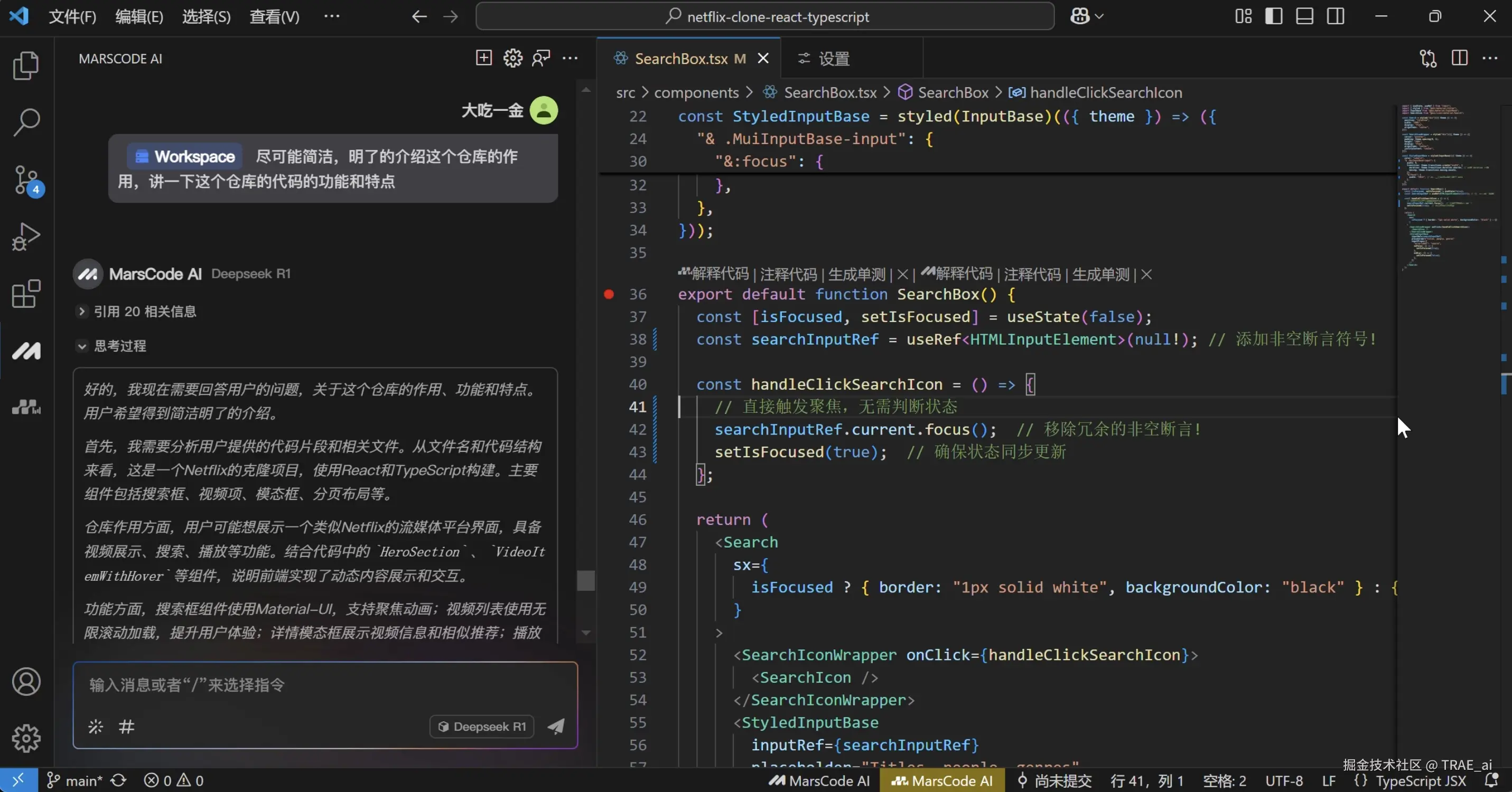Collapse the 思考过程 section
The height and width of the screenshot is (792, 1512).
coord(81,346)
